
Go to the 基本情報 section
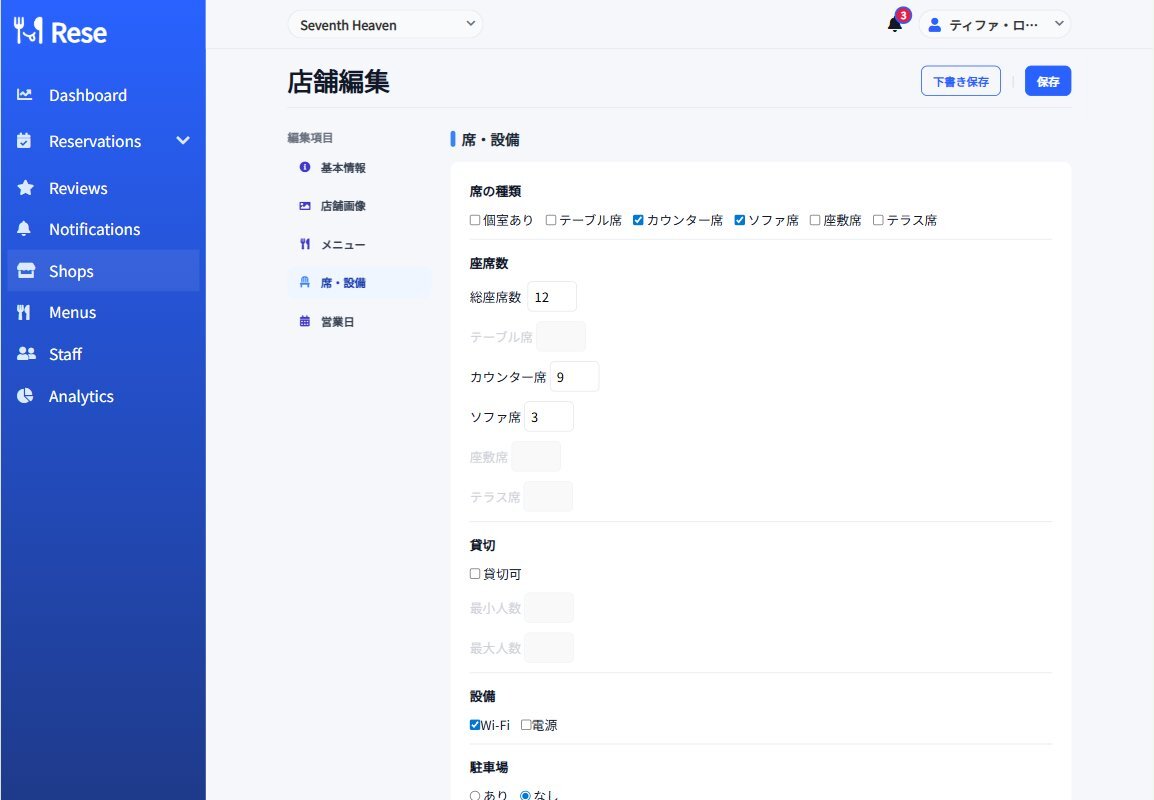pos(343,168)
